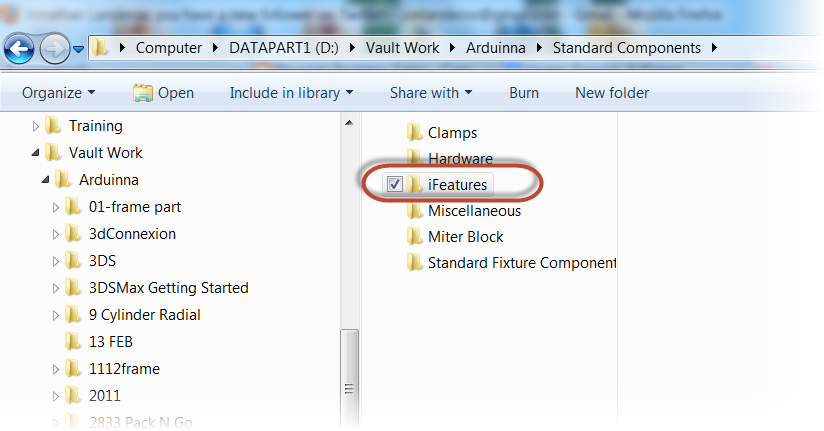The height and width of the screenshot is (431, 824).
Task: Click the Hardware folder icon
Action: (416, 158)
